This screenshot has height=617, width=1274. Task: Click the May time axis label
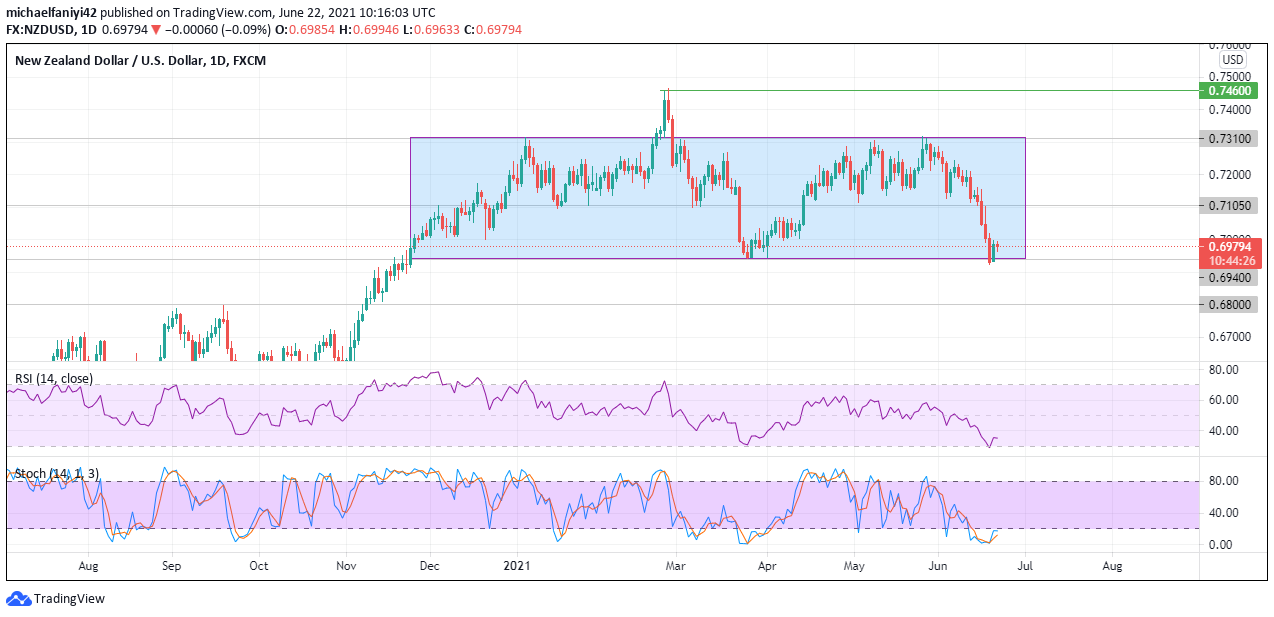[x=854, y=566]
